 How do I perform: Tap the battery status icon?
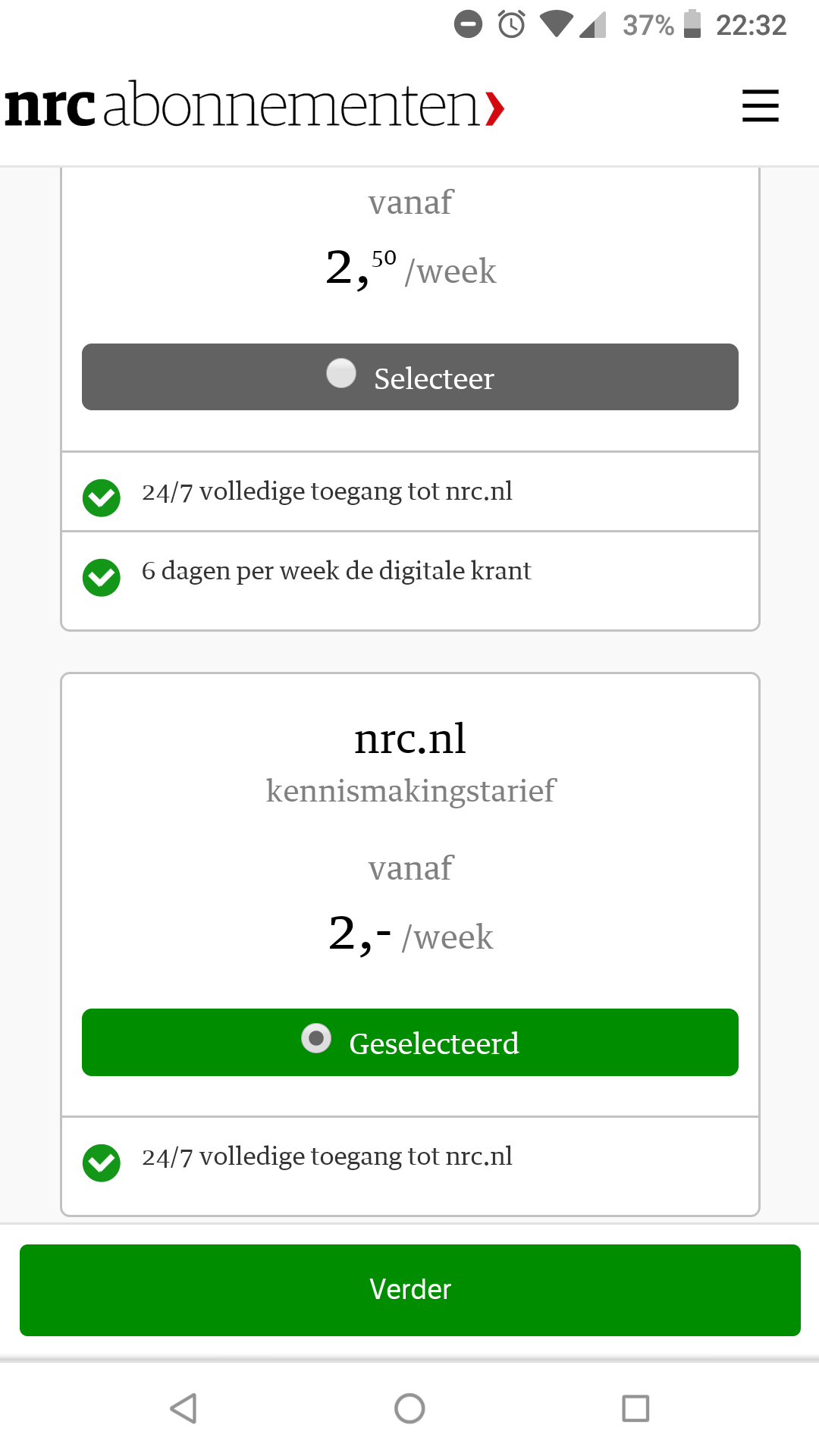tap(692, 24)
